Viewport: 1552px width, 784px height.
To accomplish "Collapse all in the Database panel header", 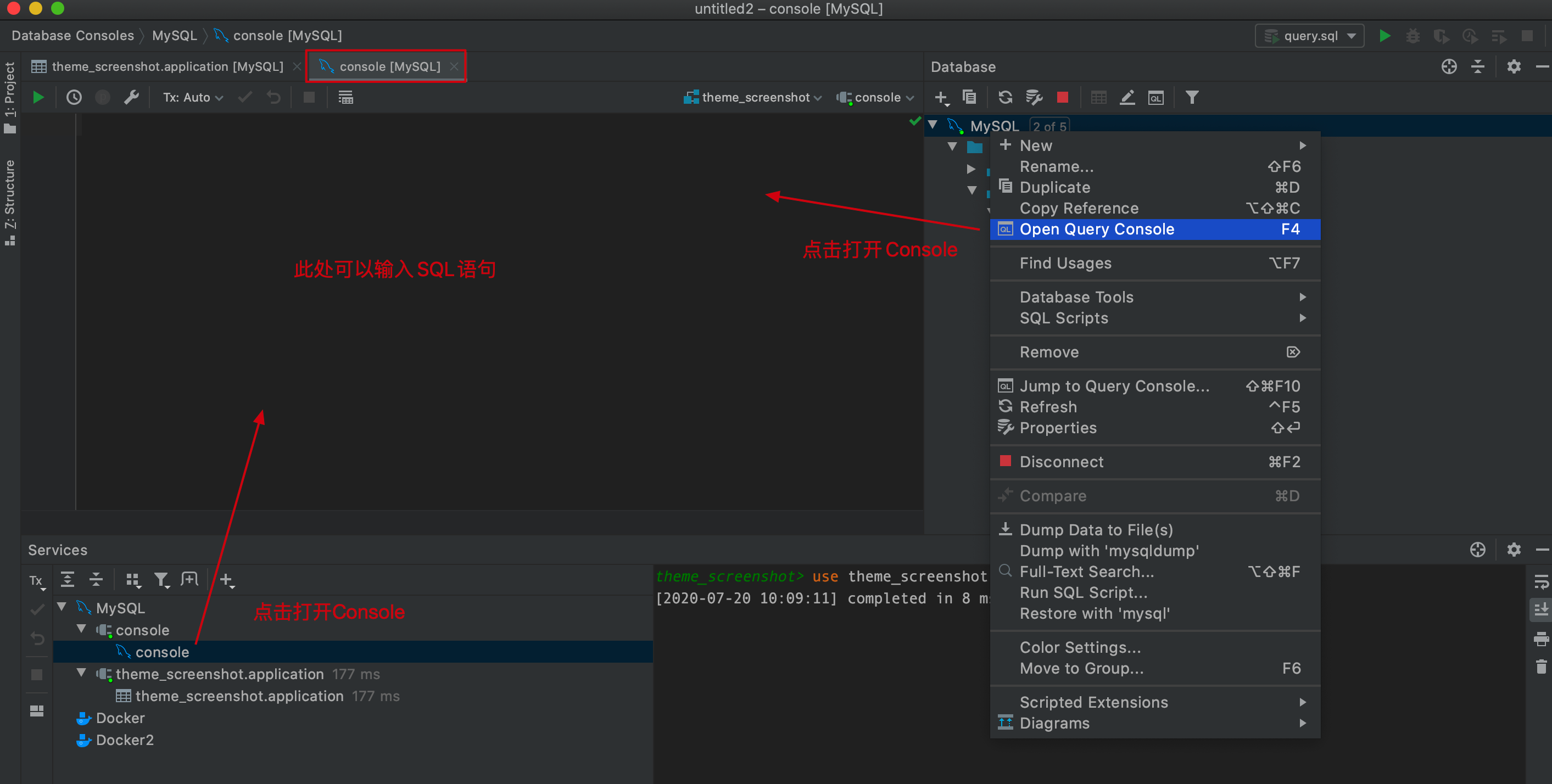I will [x=1478, y=67].
